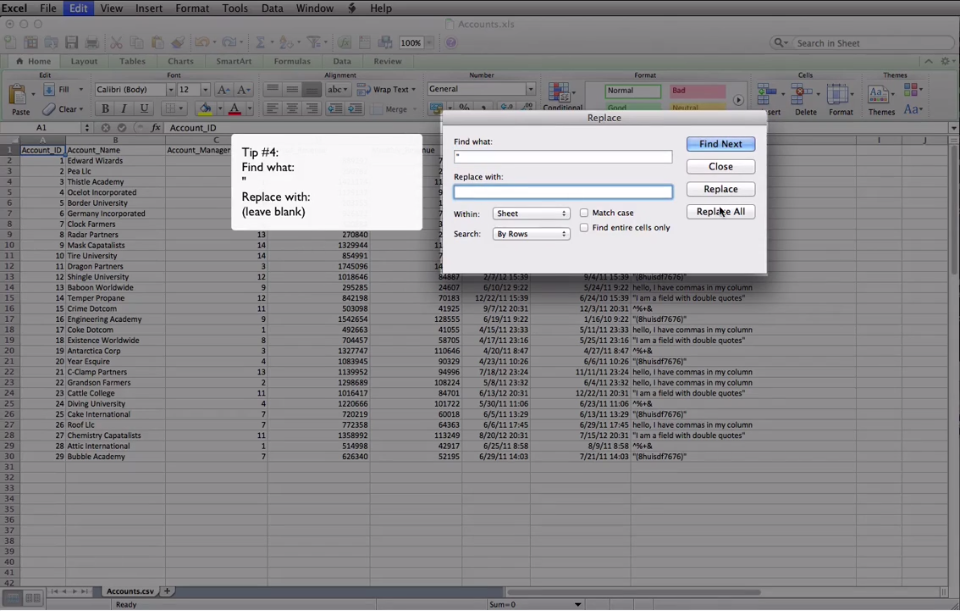Click the red font color A button
The height and width of the screenshot is (611, 960).
[234, 109]
